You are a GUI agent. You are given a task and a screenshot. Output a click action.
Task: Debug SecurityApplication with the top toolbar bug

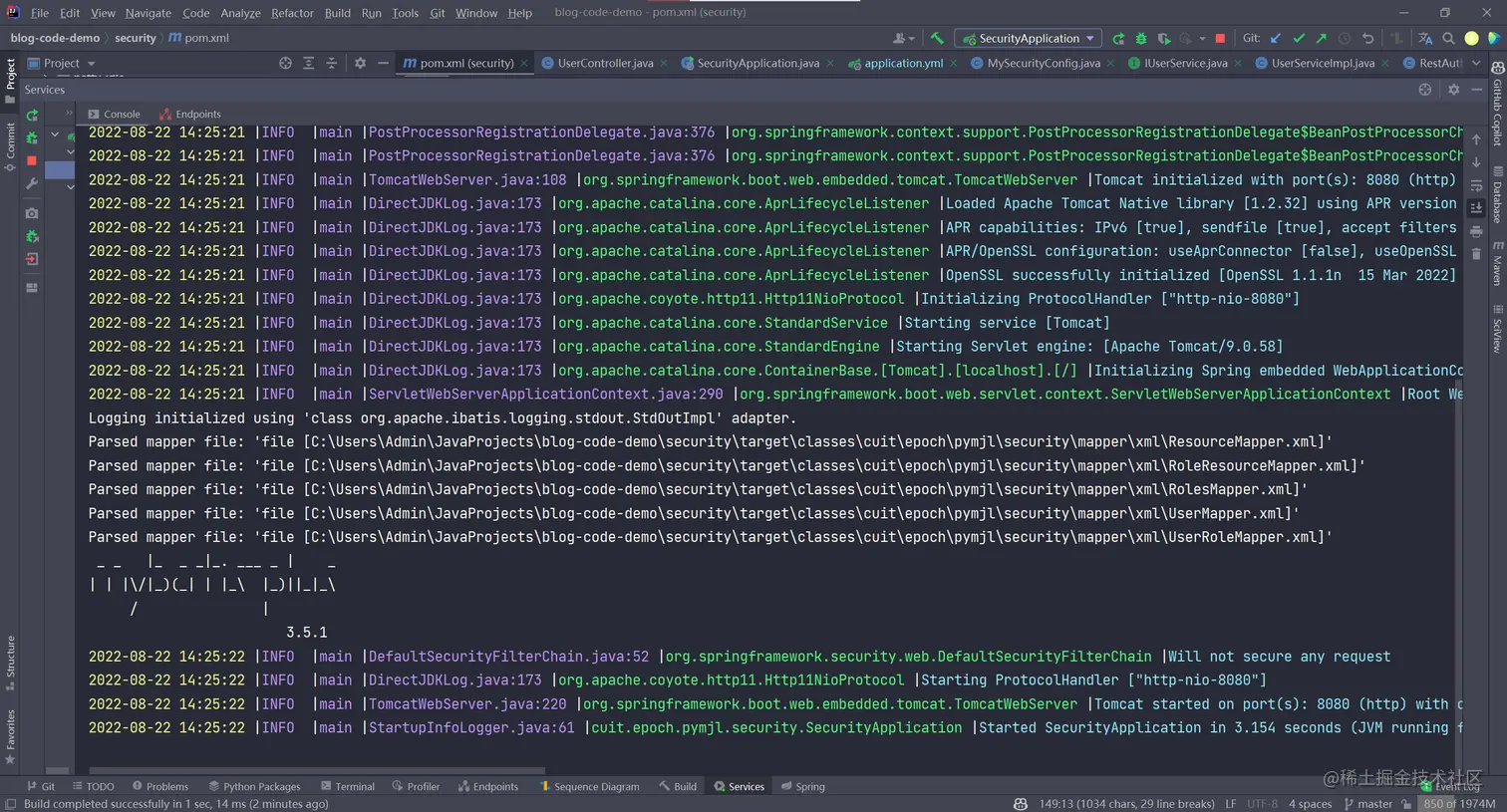tap(1141, 38)
